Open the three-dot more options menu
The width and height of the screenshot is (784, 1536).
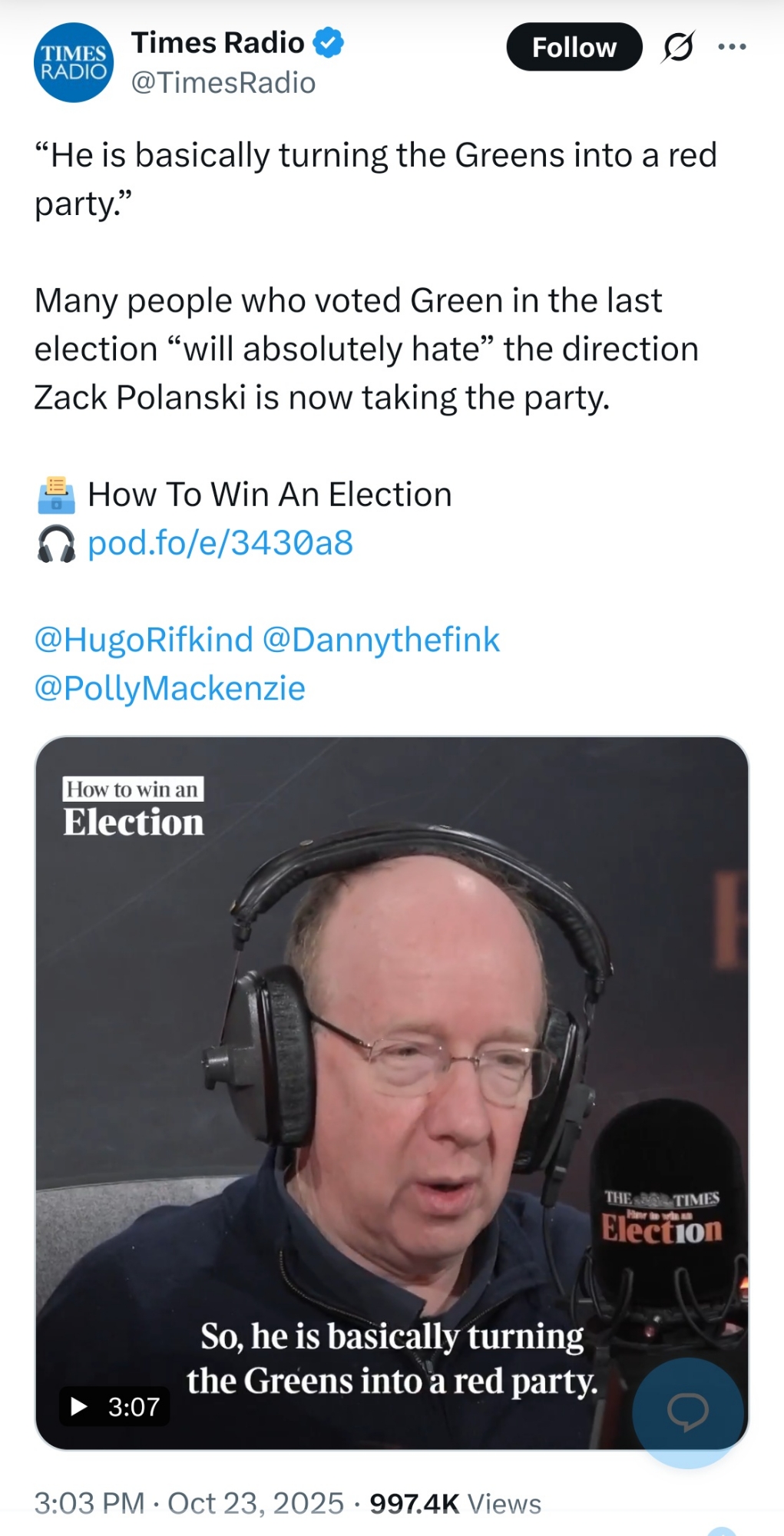(732, 47)
